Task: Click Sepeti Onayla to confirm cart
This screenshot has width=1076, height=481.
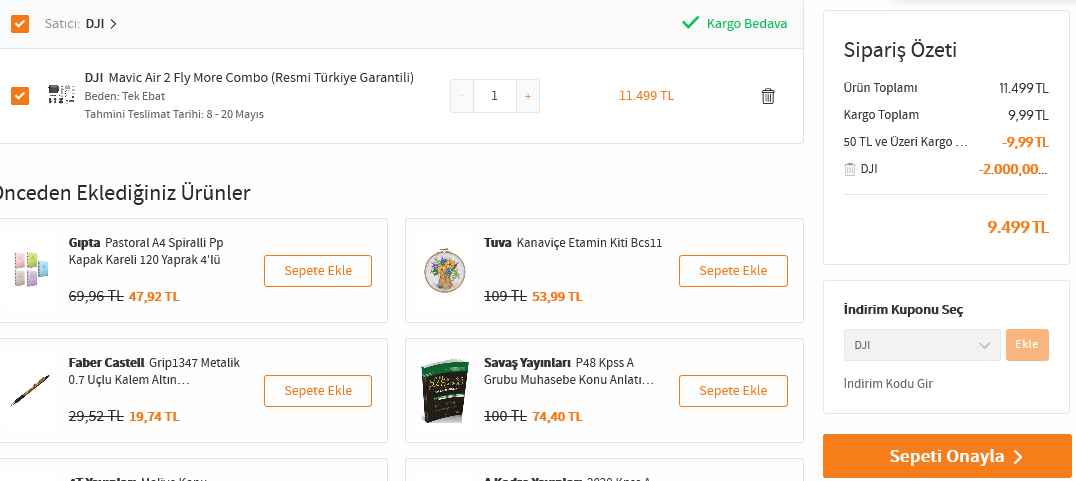Action: (947, 456)
